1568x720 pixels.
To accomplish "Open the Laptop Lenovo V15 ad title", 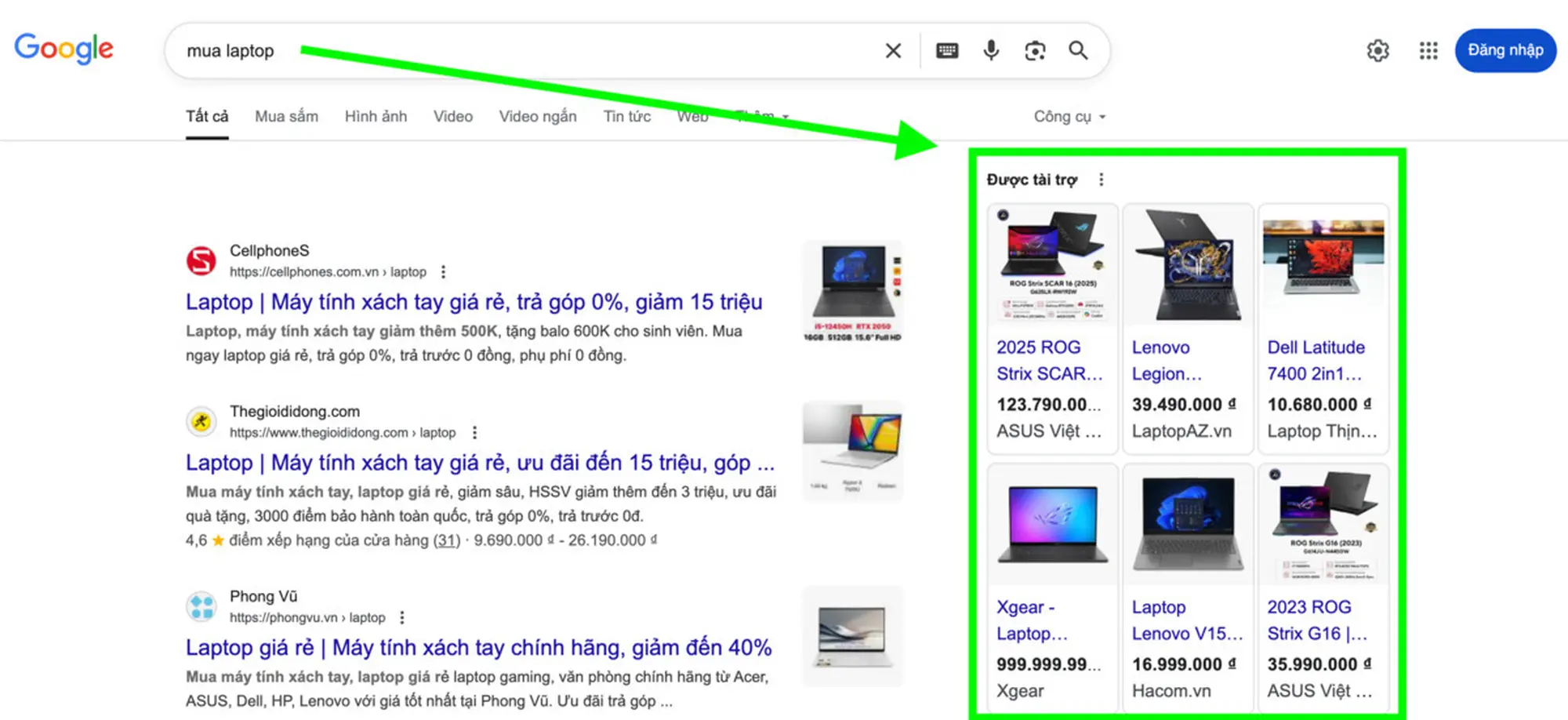I will tap(1187, 620).
